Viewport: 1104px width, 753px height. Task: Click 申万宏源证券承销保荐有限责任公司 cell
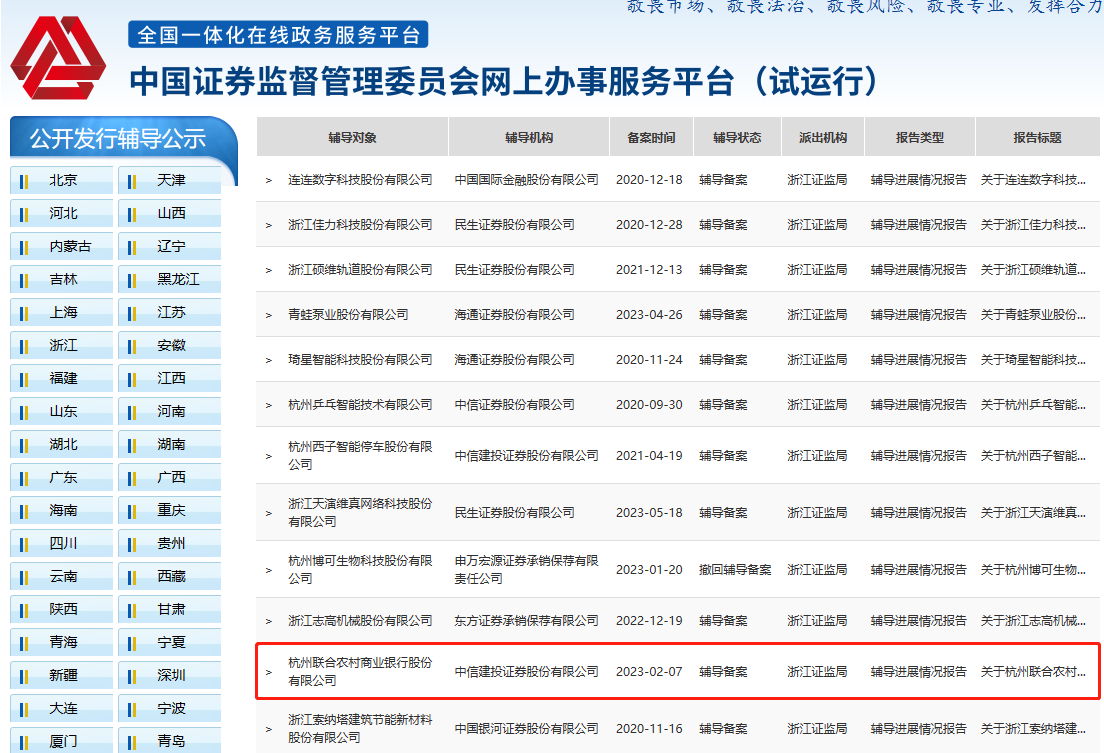pos(527,569)
